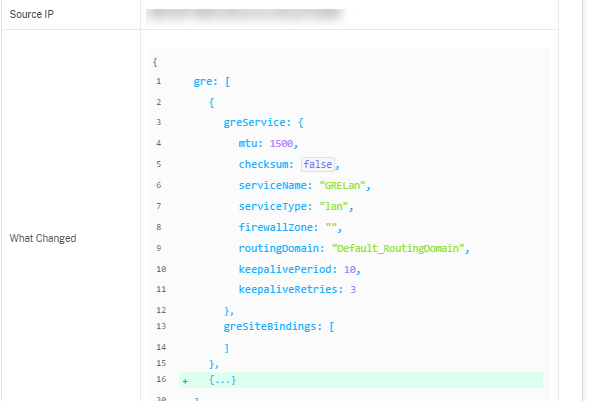Select the keepaliveRetries value 3

click(x=353, y=289)
